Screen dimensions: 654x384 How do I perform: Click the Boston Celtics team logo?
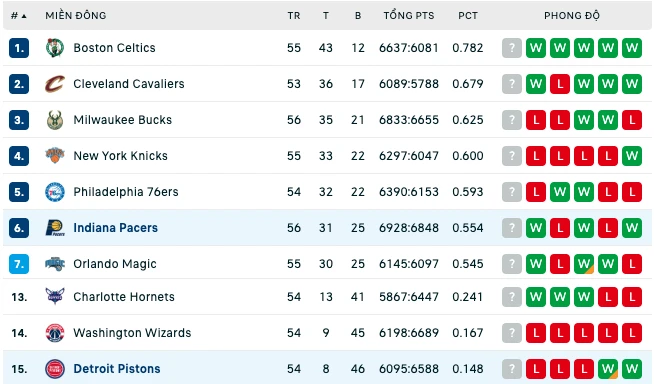pos(55,48)
